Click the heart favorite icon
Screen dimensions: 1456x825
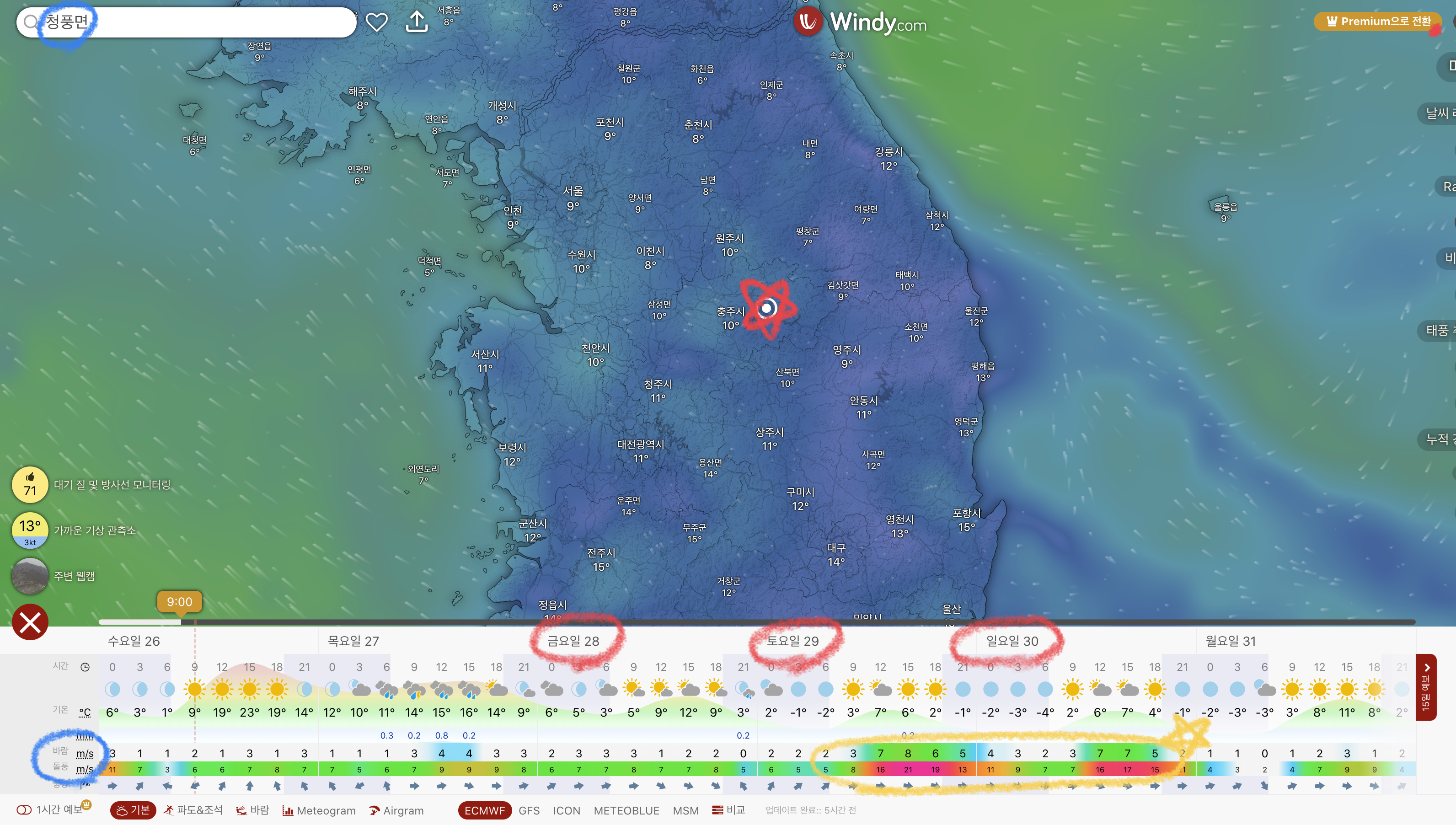376,23
